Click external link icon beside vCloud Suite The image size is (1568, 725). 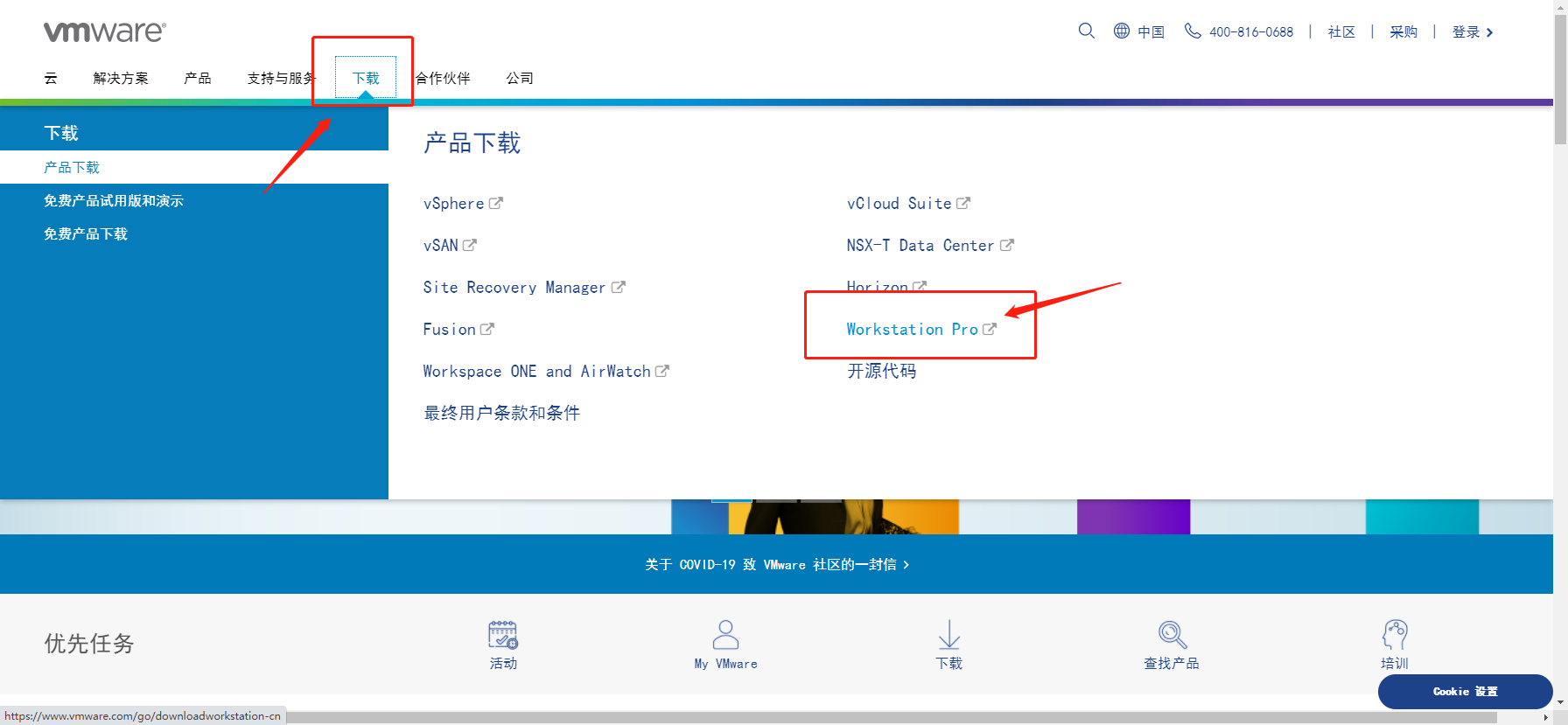click(x=963, y=203)
